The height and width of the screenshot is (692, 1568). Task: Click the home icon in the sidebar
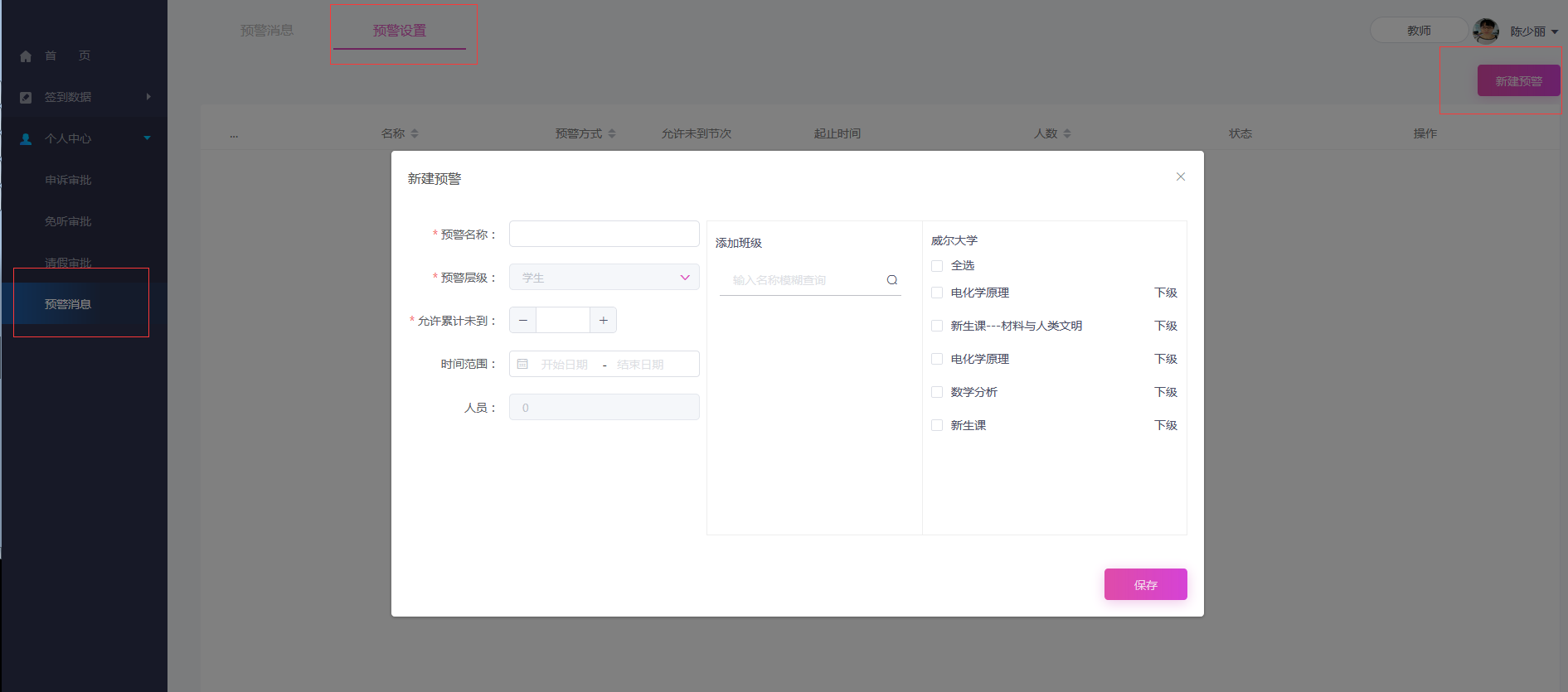pyautogui.click(x=26, y=56)
